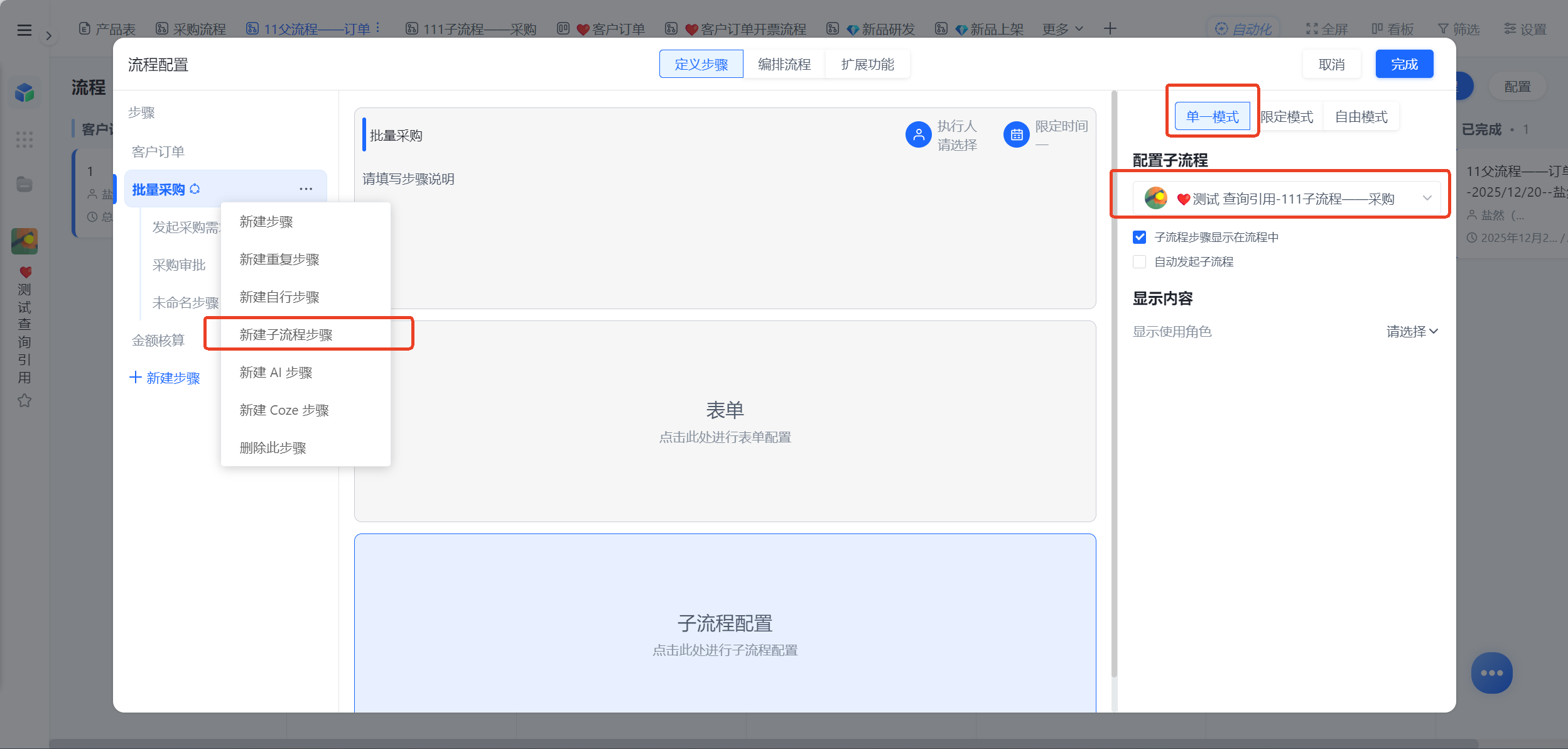Click the workspace avatar in left sidebar
The width and height of the screenshot is (1568, 749).
coord(24,241)
